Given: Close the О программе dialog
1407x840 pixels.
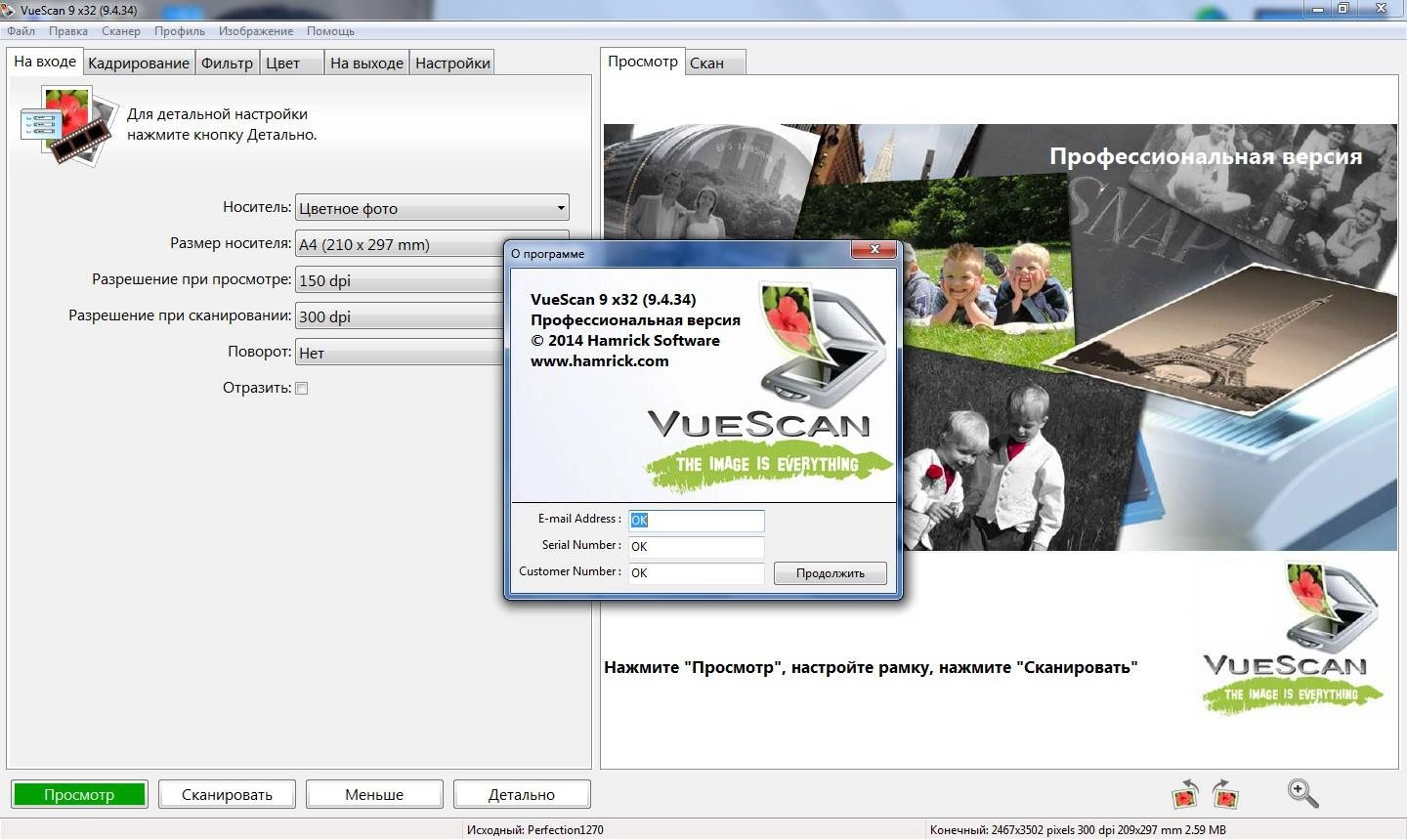Looking at the screenshot, I should (874, 250).
